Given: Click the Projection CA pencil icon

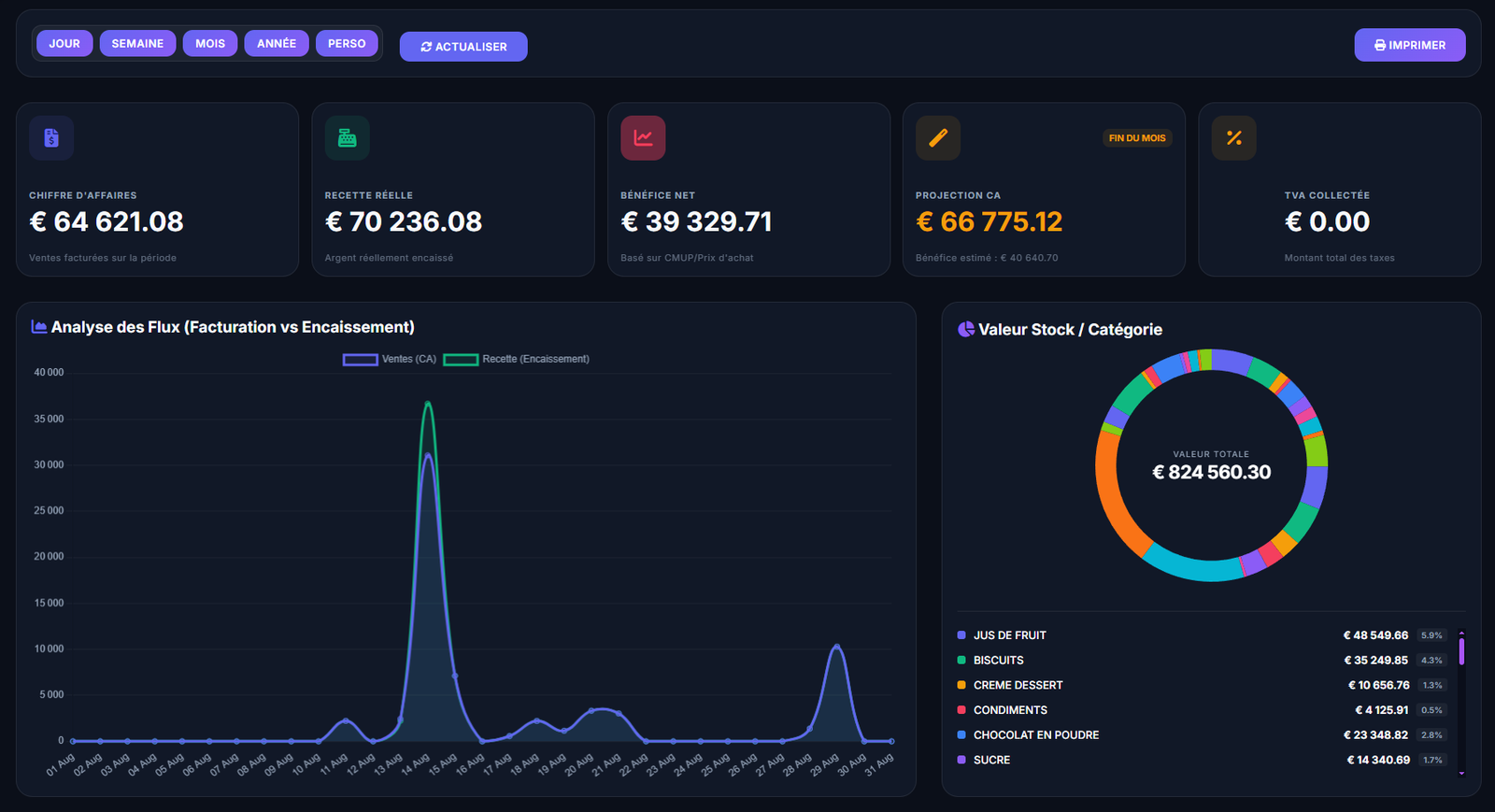Looking at the screenshot, I should pyautogui.click(x=938, y=137).
